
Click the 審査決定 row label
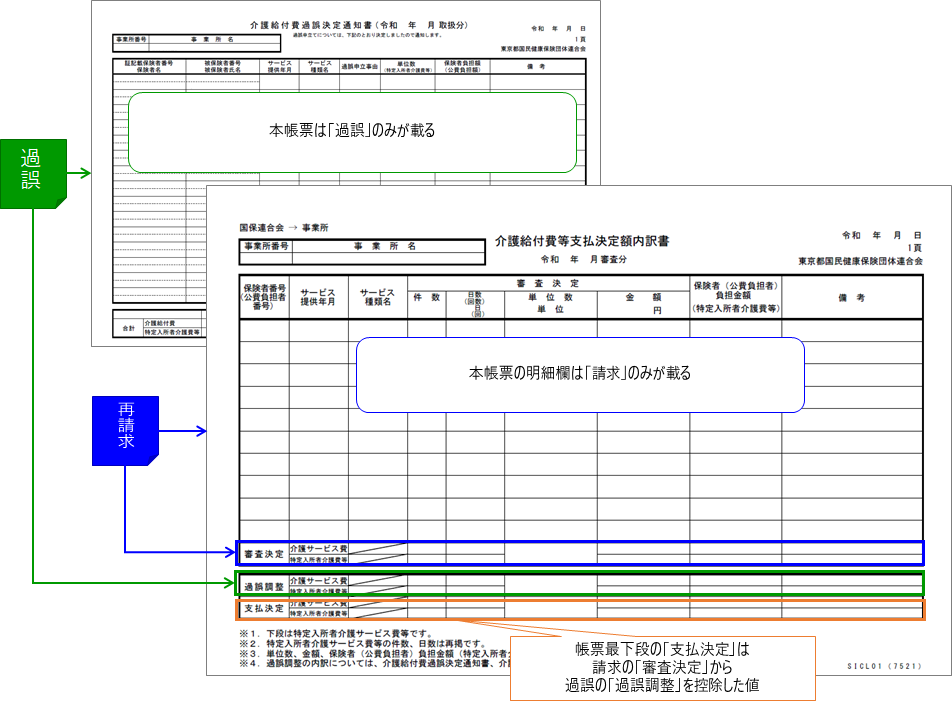(264, 554)
